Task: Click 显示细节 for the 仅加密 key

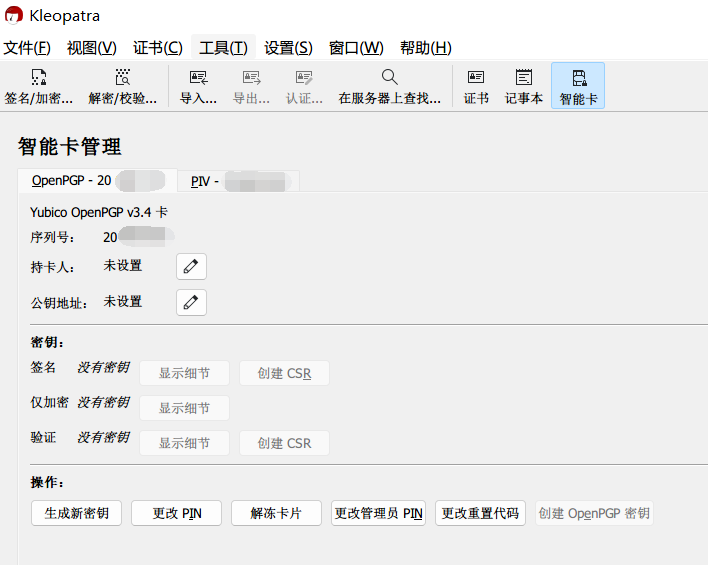Action: (x=184, y=408)
